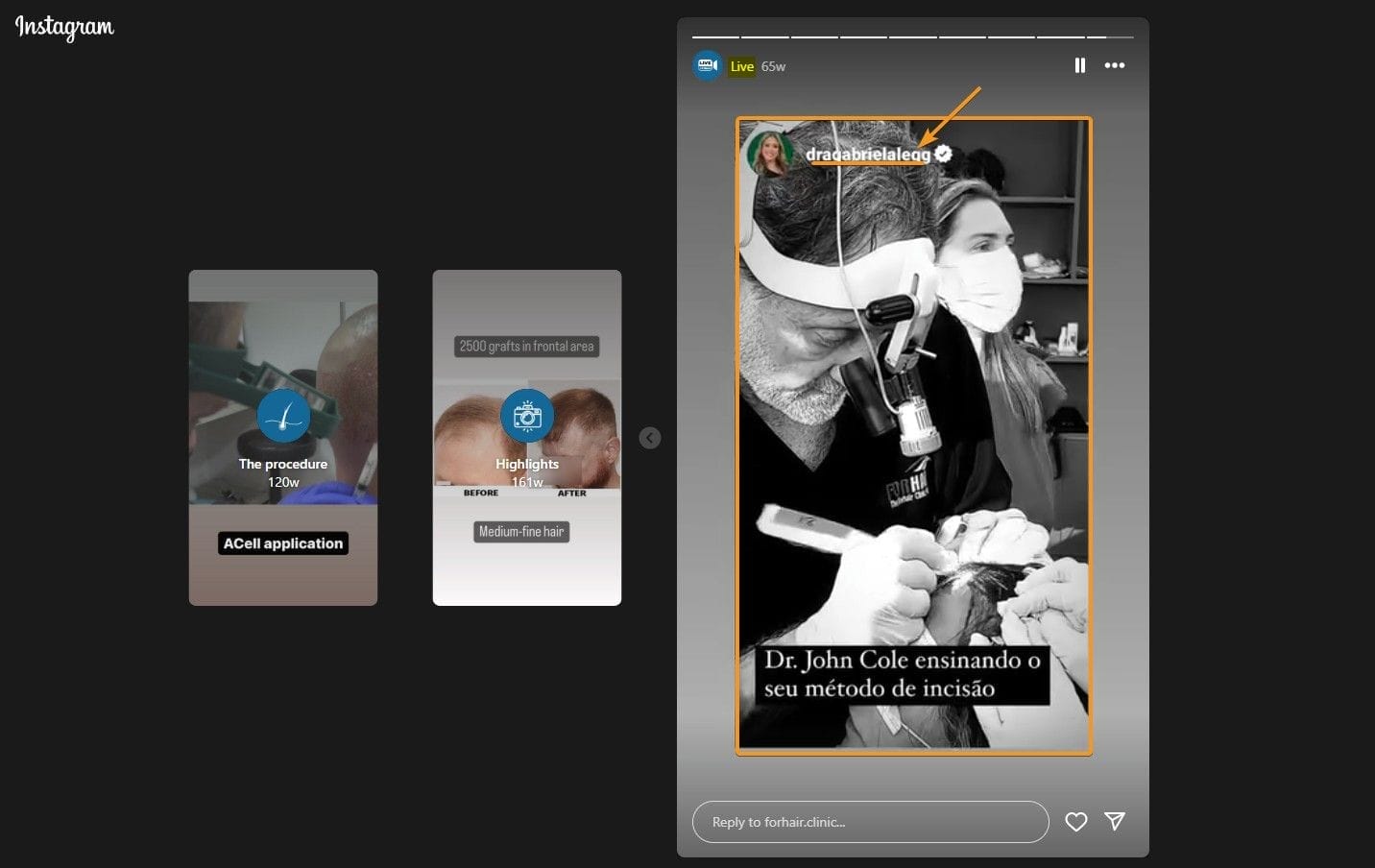Image resolution: width=1375 pixels, height=868 pixels.
Task: Click the hair follicle icon on The procedure highlight
Action: (282, 416)
